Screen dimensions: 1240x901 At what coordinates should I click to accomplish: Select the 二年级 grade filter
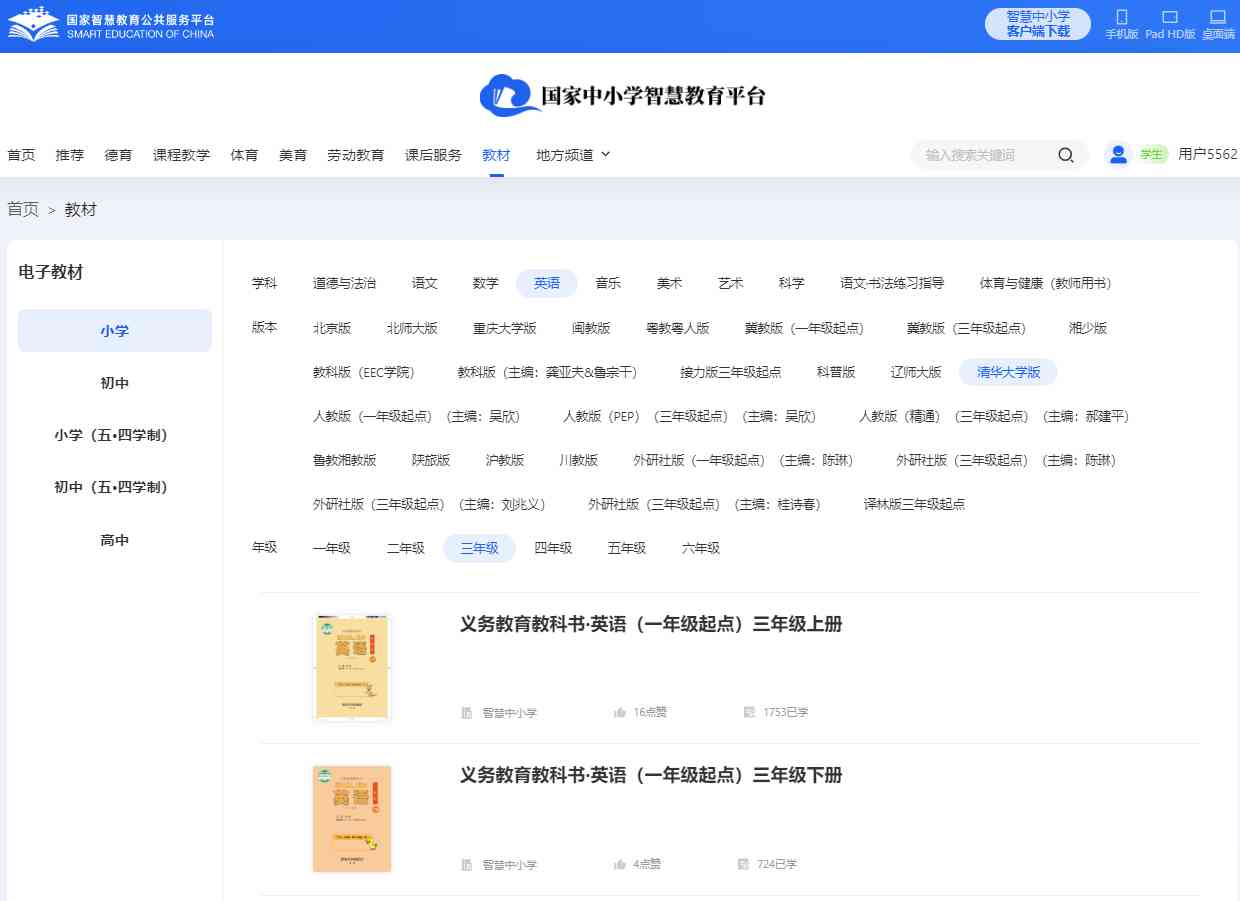[x=406, y=548]
